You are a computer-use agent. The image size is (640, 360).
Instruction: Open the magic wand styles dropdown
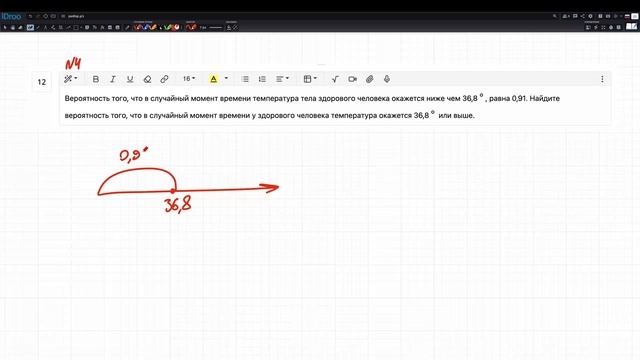70,79
